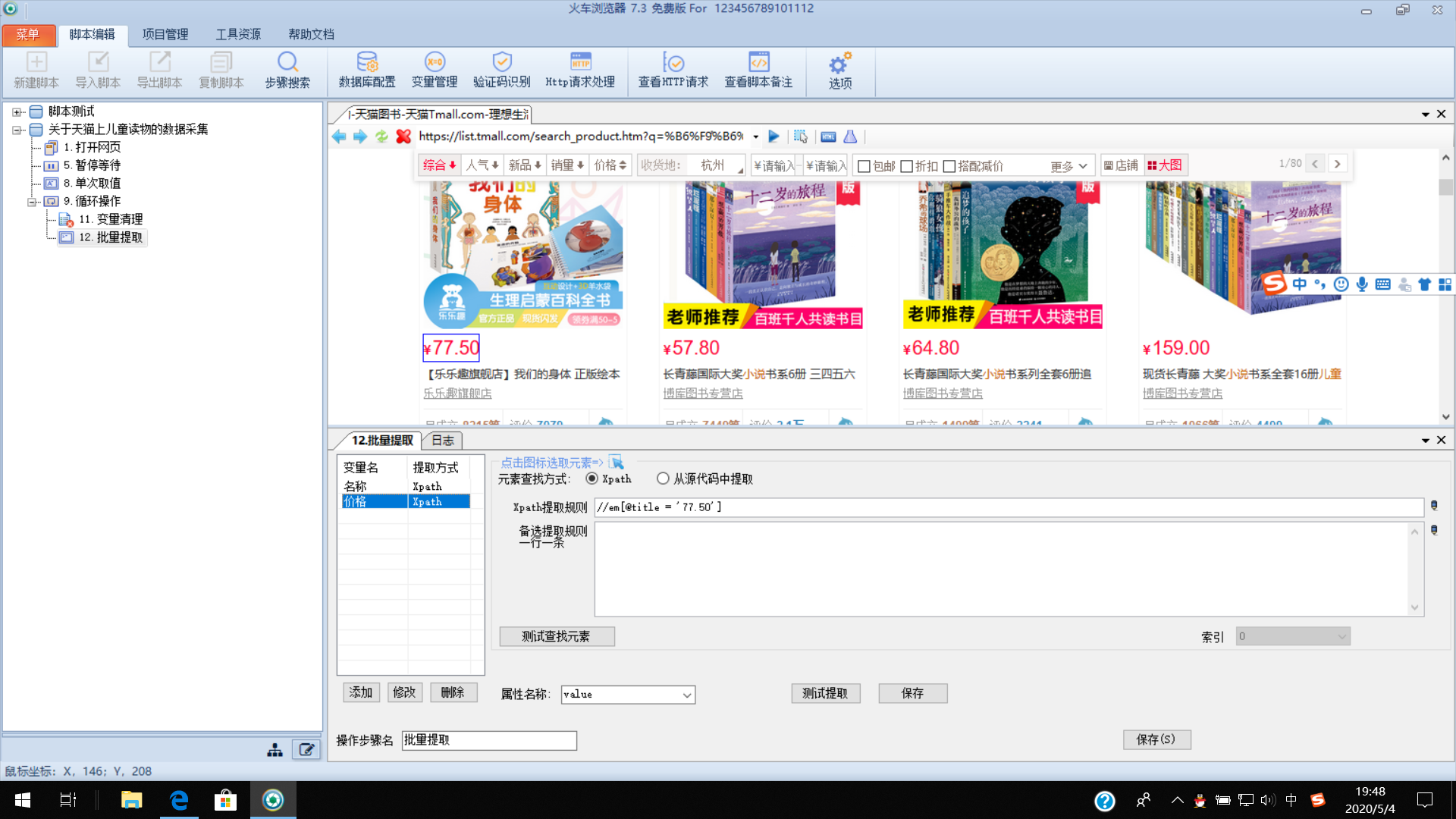Screen dimensions: 1456x819
Task: Switch to the 日志 log tab
Action: tap(442, 441)
